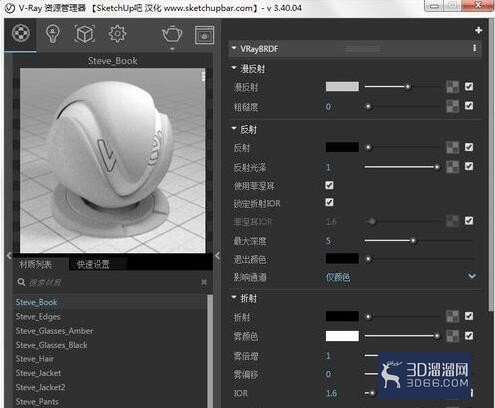Collapse the 折射 section
Image resolution: width=495 pixels, height=408 pixels.
click(x=234, y=297)
